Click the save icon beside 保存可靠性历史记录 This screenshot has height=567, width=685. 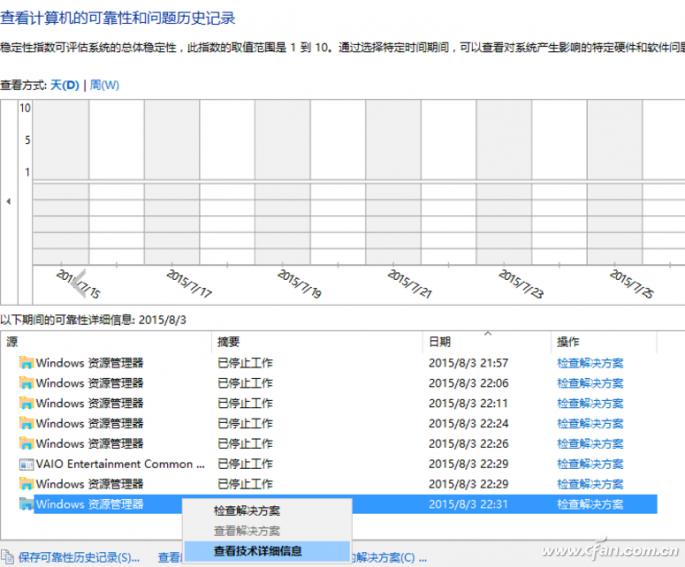[x=7, y=557]
